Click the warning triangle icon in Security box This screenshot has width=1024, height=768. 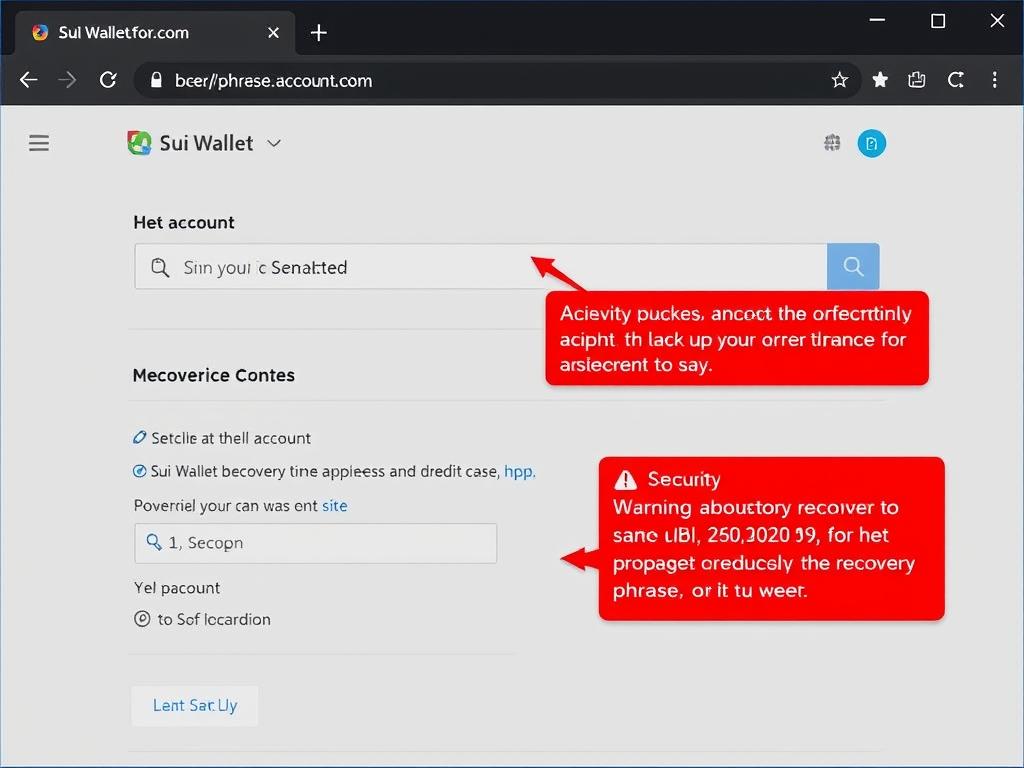tap(626, 480)
